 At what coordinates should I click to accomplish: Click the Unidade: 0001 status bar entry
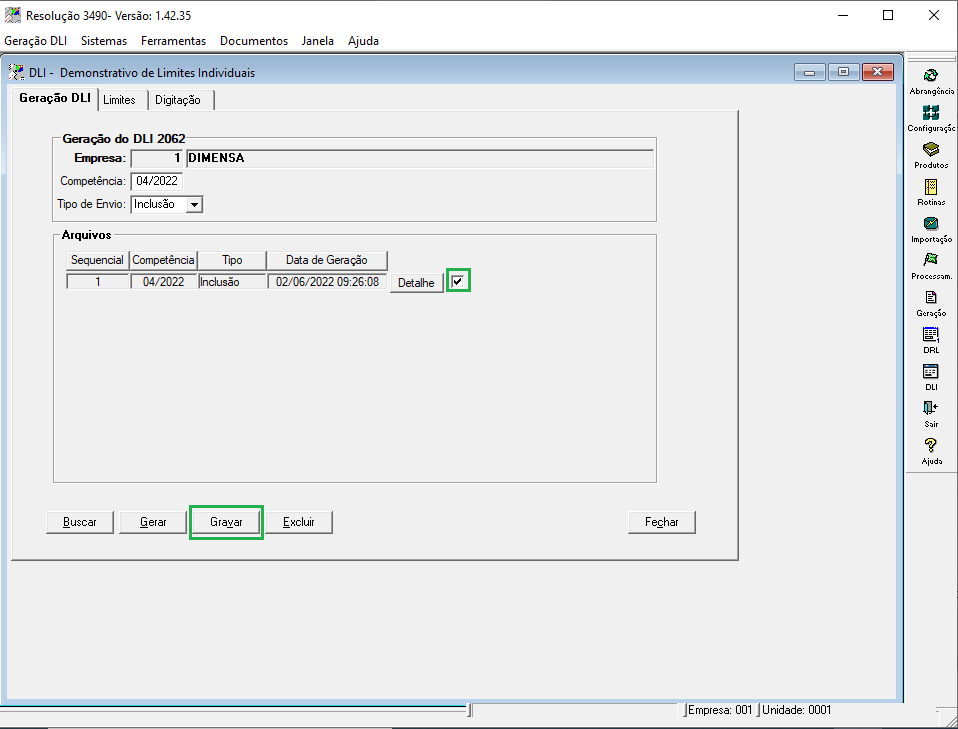797,710
